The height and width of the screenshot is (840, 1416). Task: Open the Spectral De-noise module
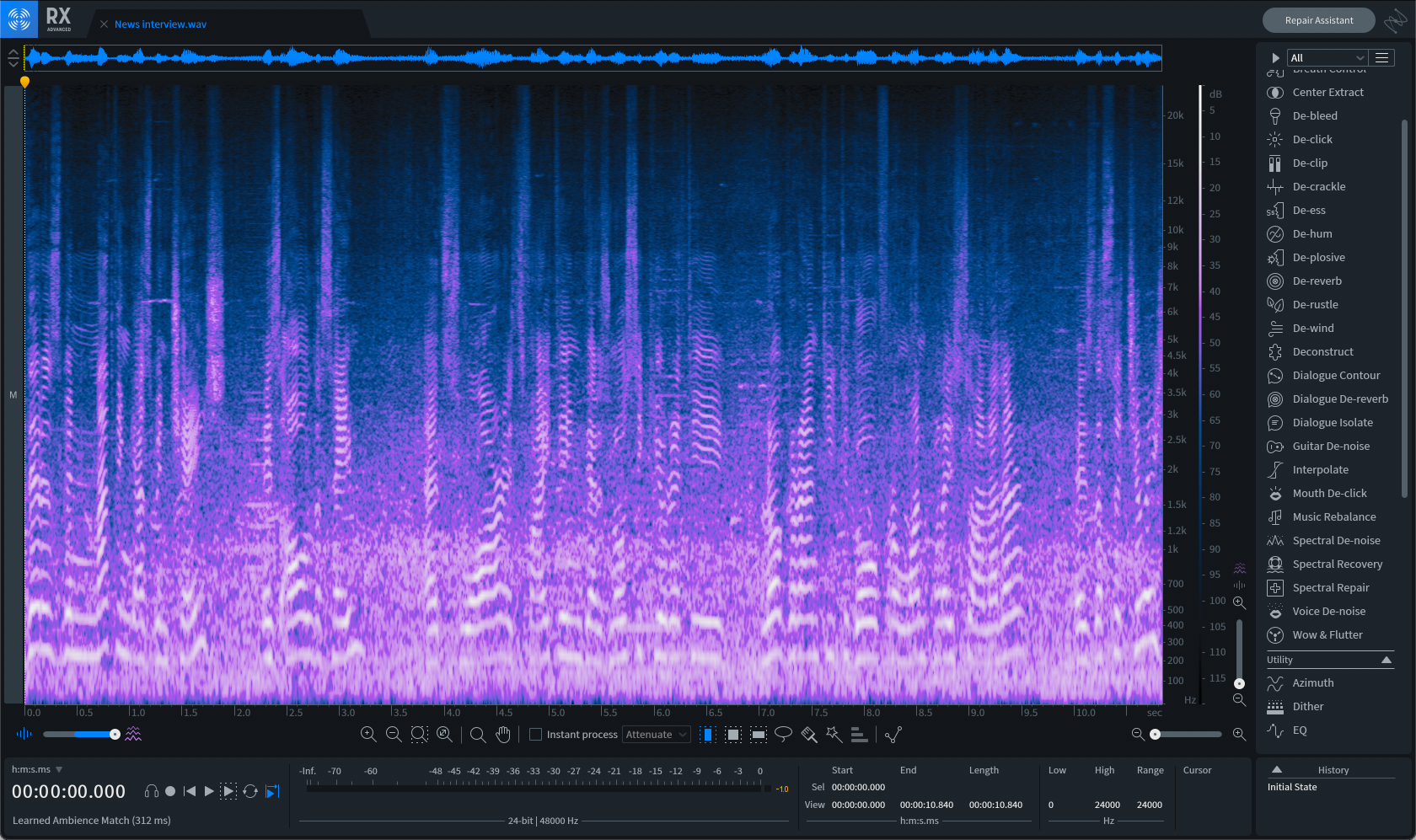[x=1336, y=541]
